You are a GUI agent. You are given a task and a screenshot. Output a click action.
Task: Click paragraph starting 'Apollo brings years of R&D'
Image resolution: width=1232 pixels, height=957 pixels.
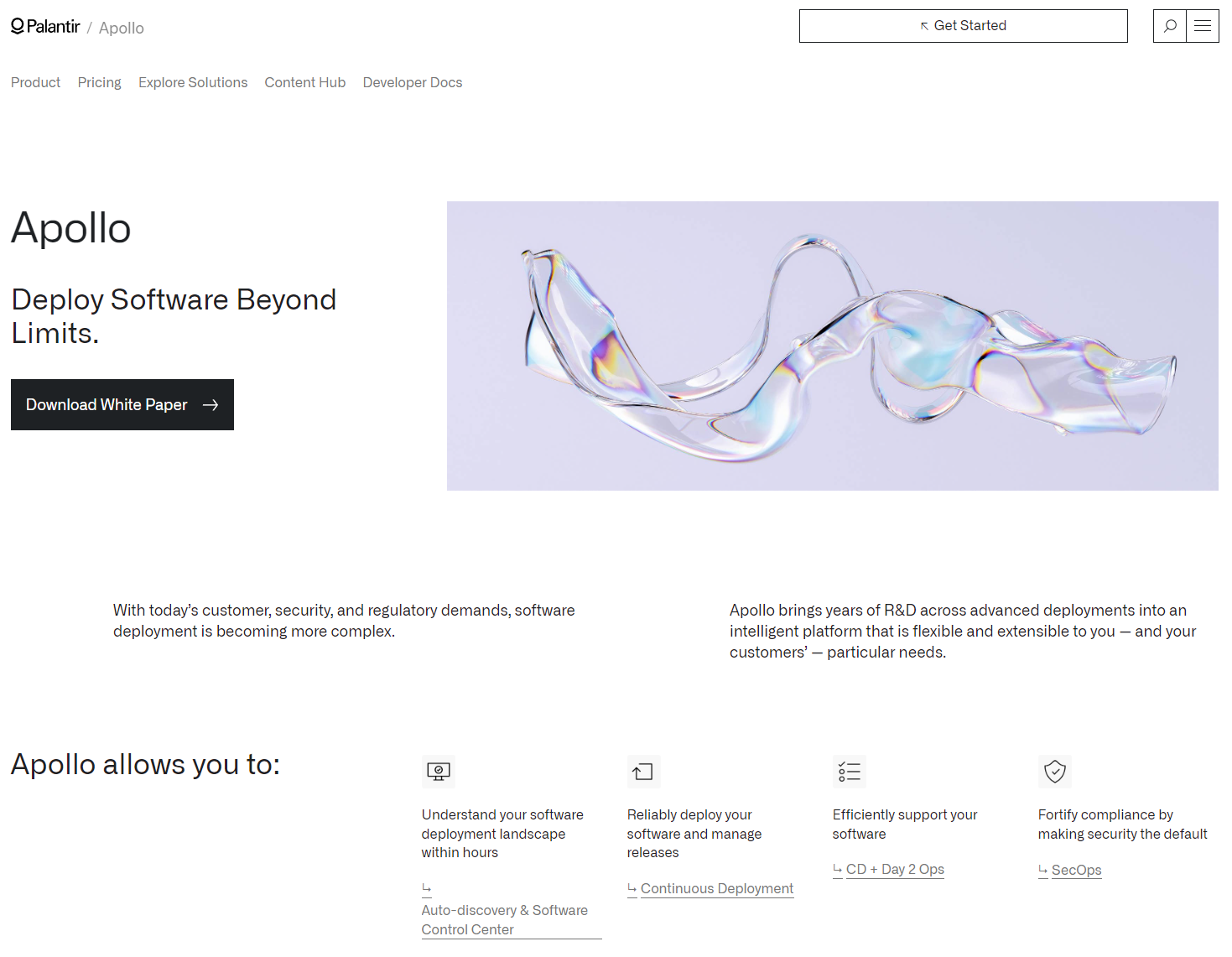(963, 631)
